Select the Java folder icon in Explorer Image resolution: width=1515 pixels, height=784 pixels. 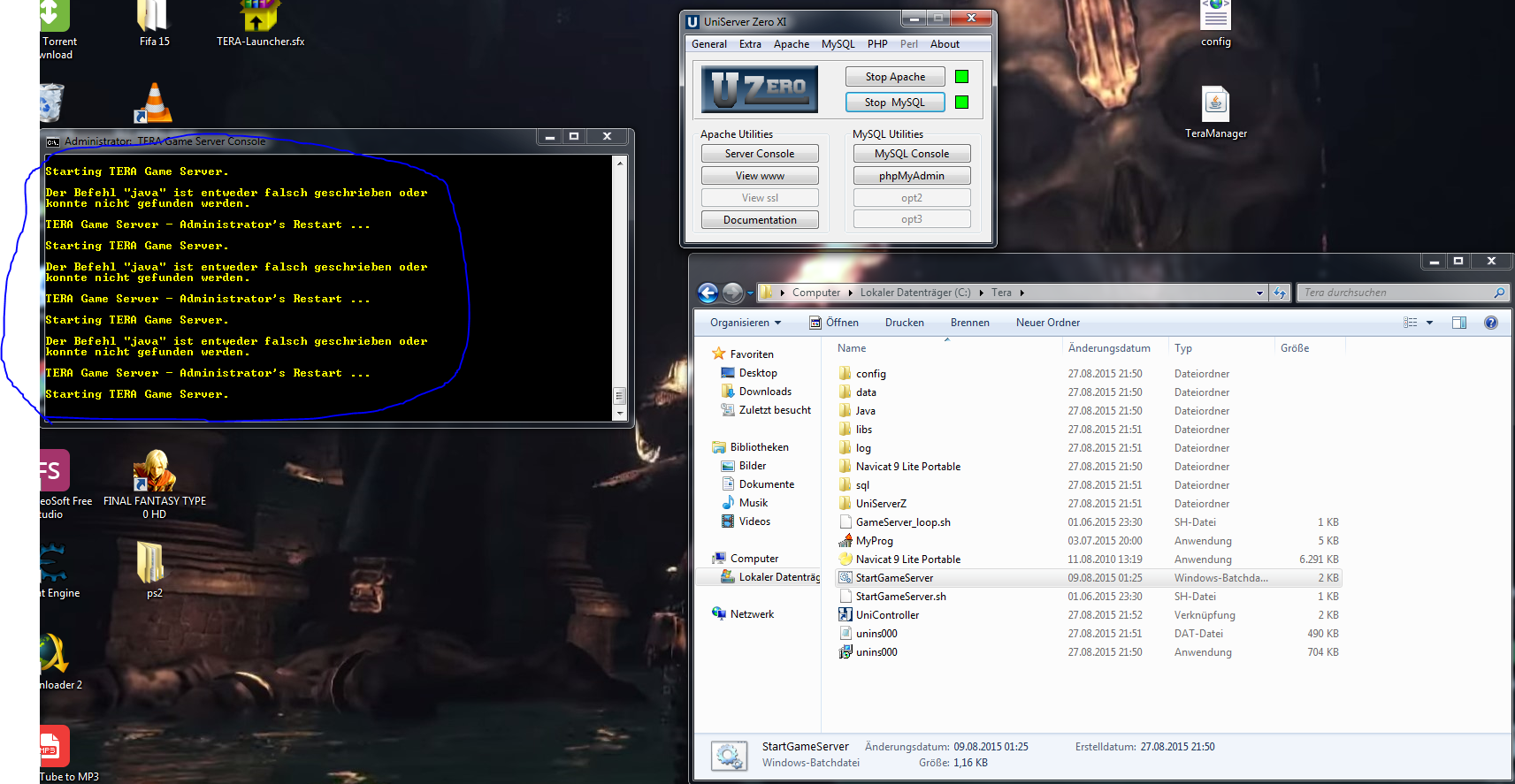click(845, 411)
